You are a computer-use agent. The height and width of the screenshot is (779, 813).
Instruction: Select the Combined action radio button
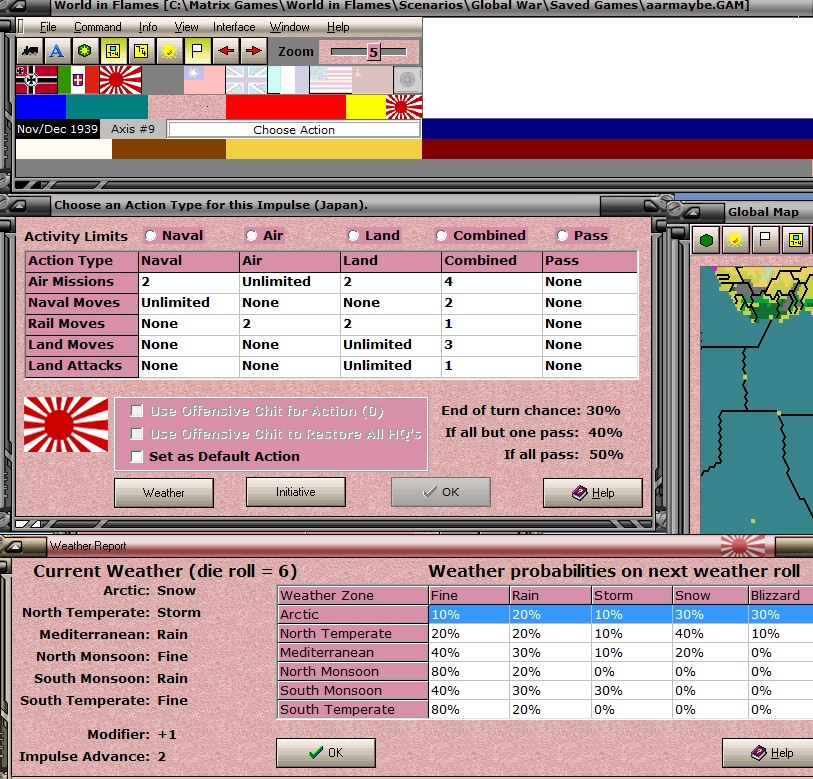click(441, 236)
